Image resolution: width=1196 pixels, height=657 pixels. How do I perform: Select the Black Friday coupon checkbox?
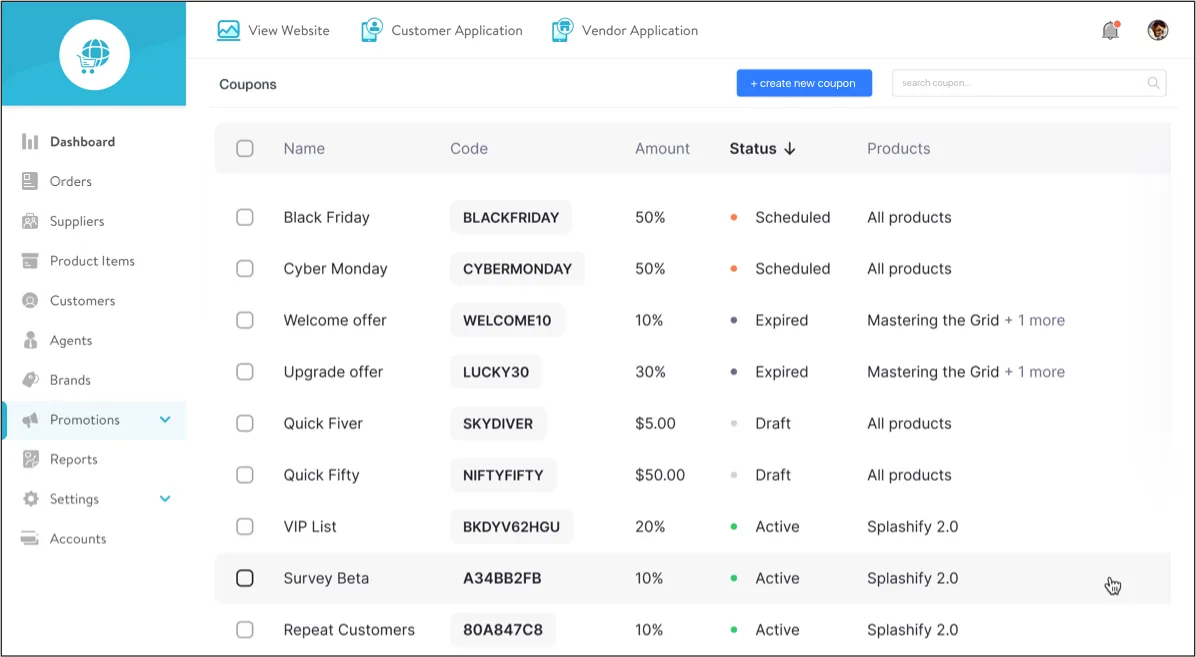point(245,217)
